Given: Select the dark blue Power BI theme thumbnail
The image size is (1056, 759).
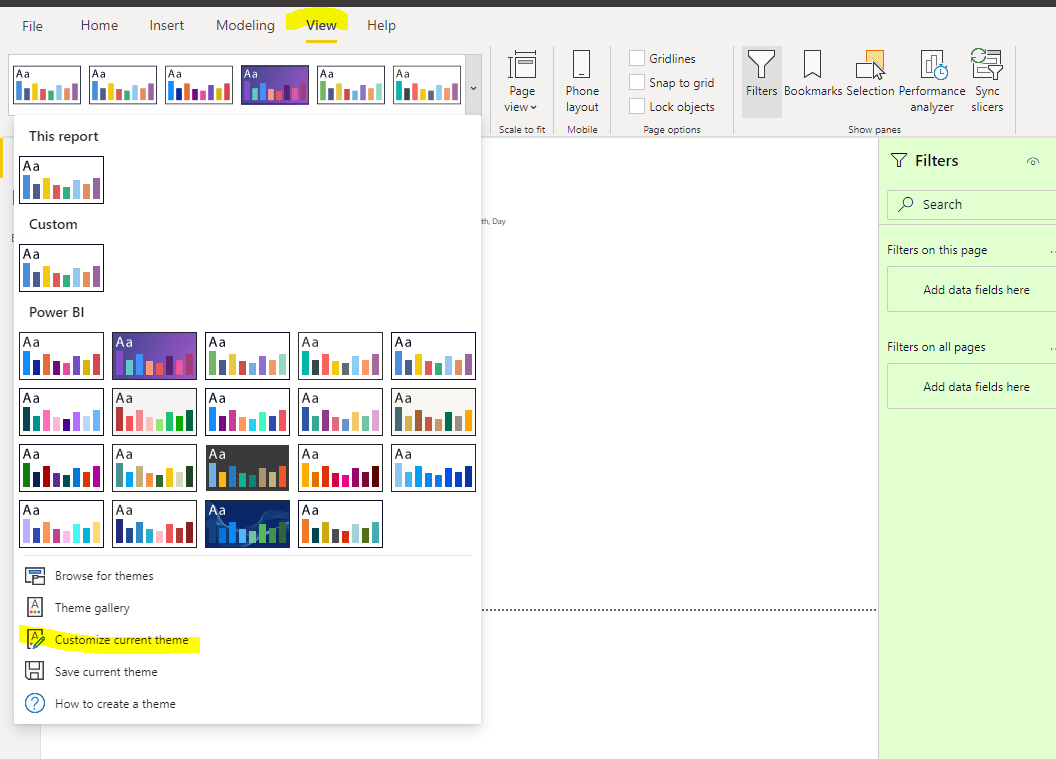Looking at the screenshot, I should click(x=247, y=524).
